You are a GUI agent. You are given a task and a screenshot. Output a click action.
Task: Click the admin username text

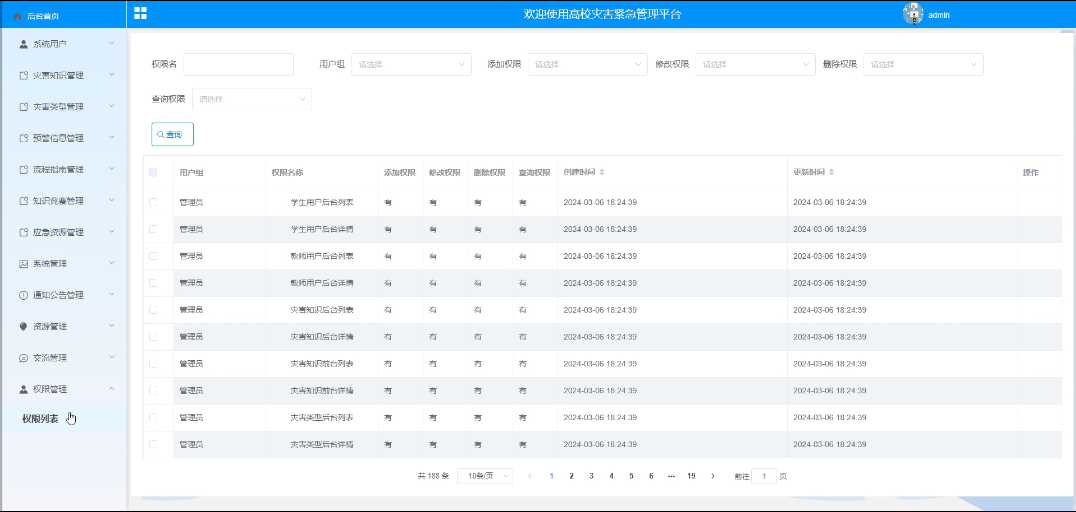[x=939, y=14]
